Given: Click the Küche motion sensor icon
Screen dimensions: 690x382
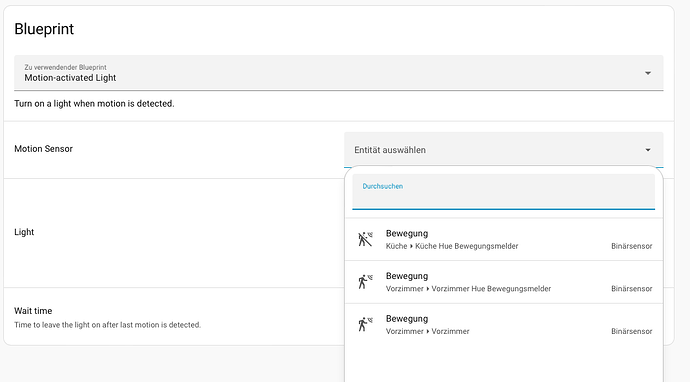Looking at the screenshot, I should pyautogui.click(x=365, y=239).
